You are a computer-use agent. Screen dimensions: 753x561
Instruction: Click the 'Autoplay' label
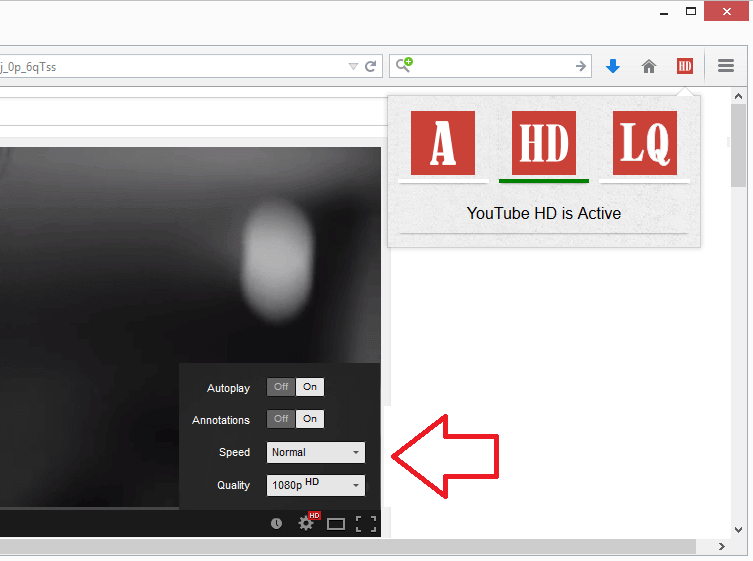229,388
